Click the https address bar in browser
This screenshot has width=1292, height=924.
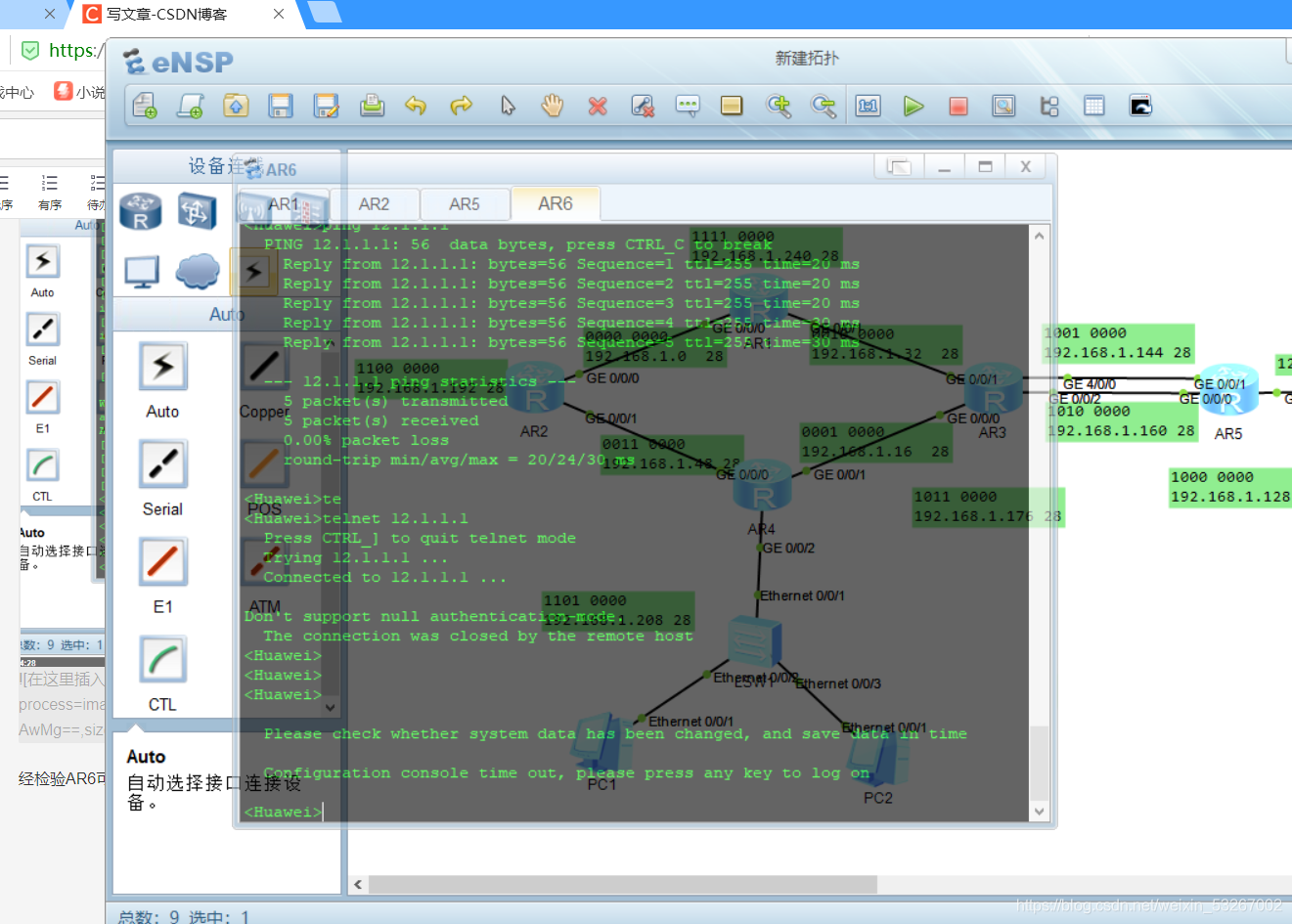74,50
